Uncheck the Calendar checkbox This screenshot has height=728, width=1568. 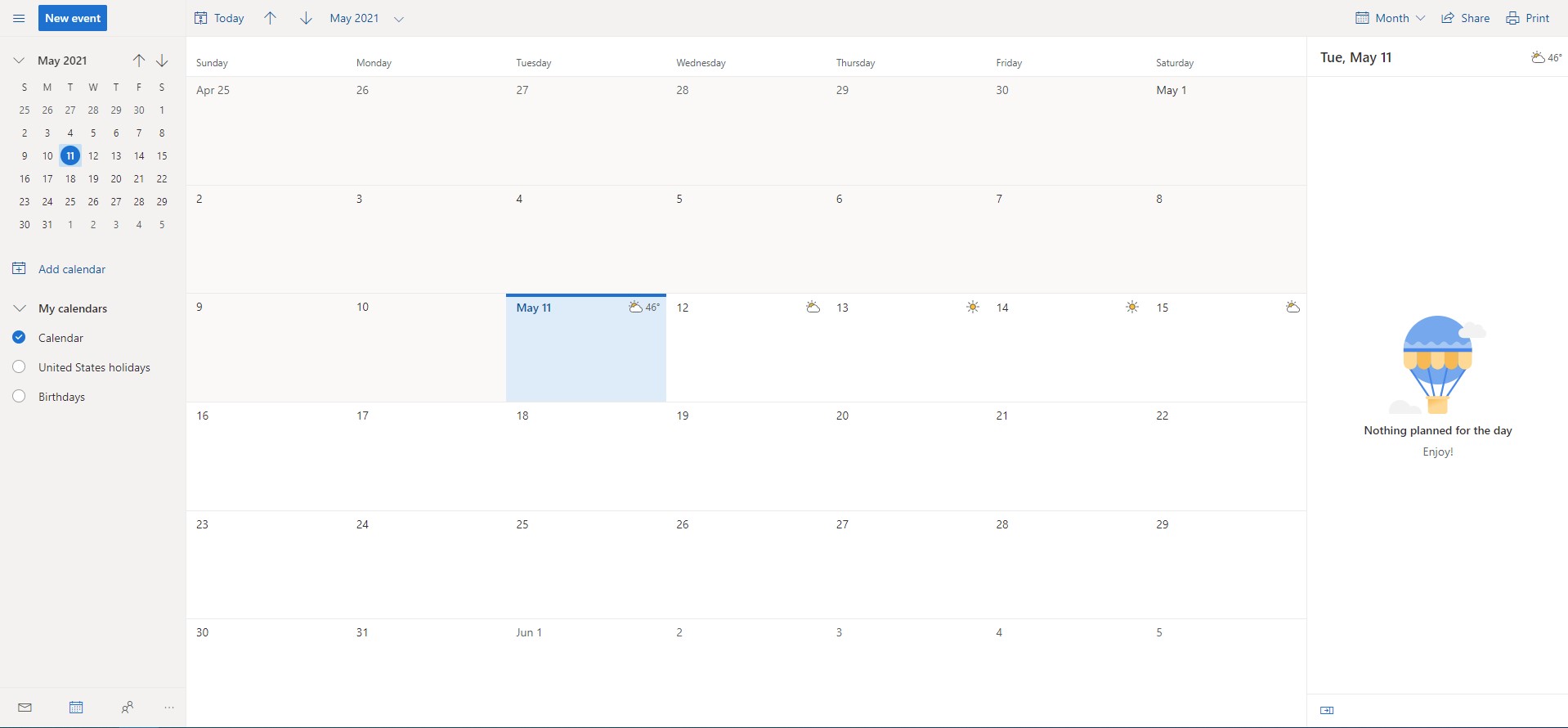(20, 337)
